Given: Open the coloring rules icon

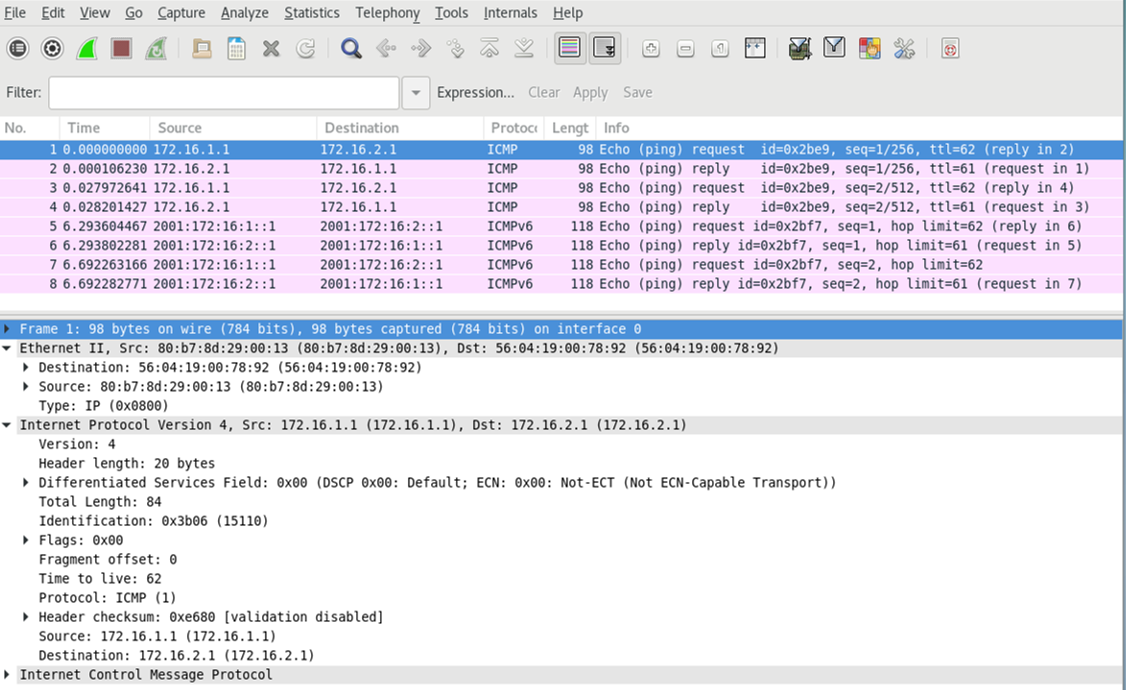Looking at the screenshot, I should click(x=869, y=48).
